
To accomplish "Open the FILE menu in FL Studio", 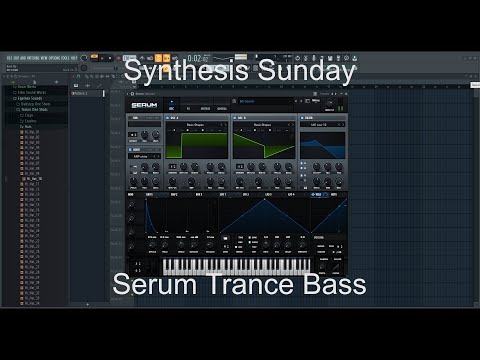I will click(x=10, y=58).
